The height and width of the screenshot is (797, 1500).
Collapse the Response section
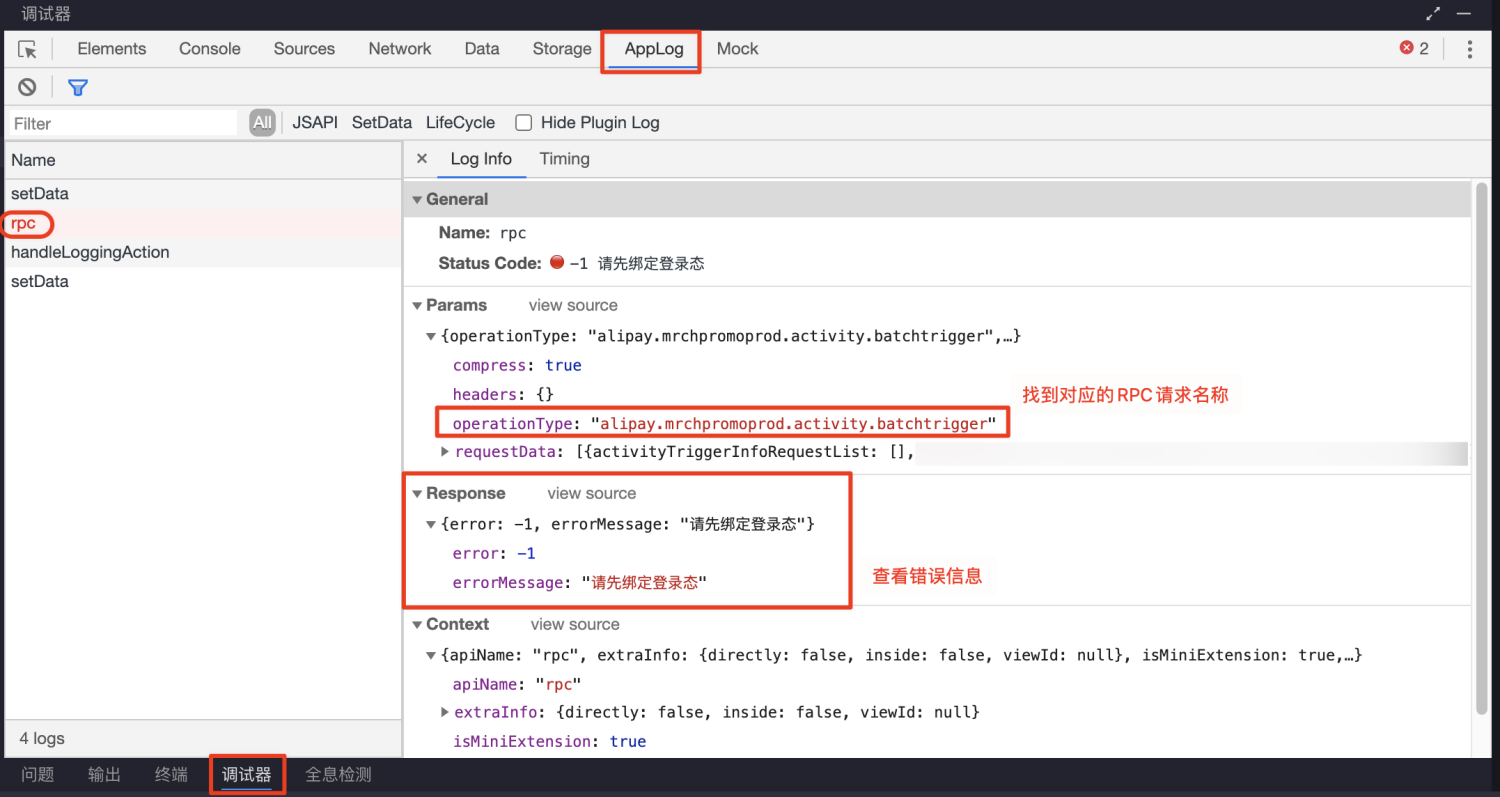pos(418,493)
